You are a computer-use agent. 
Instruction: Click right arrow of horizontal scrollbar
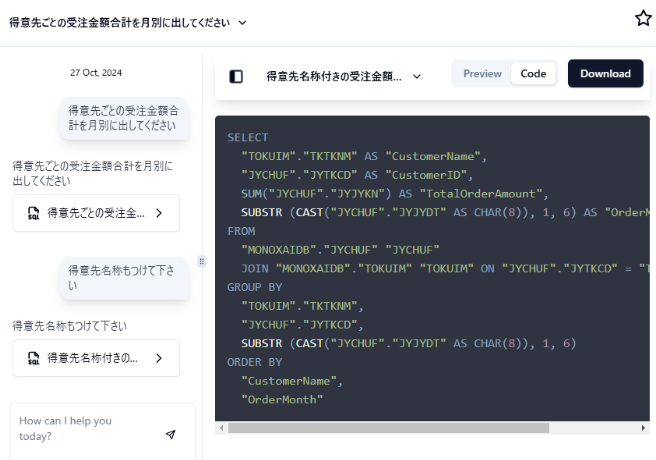coord(643,428)
